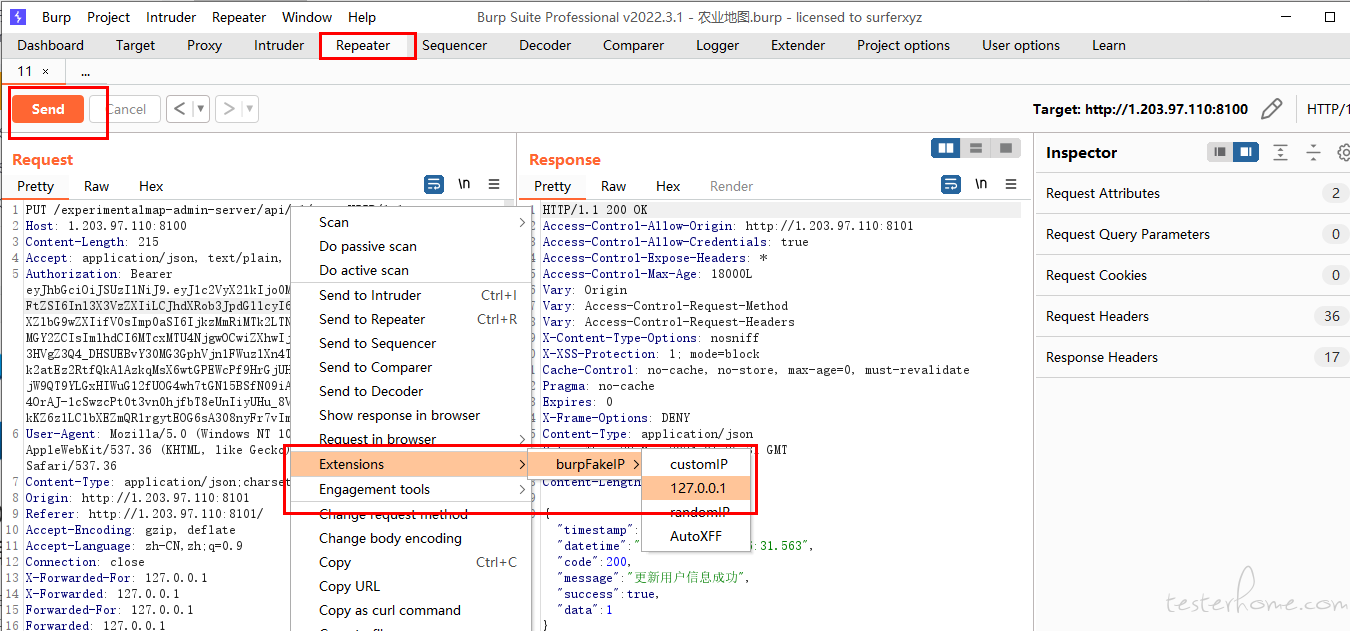Select Send to Intruder
The height and width of the screenshot is (631, 1350).
[x=410, y=295]
